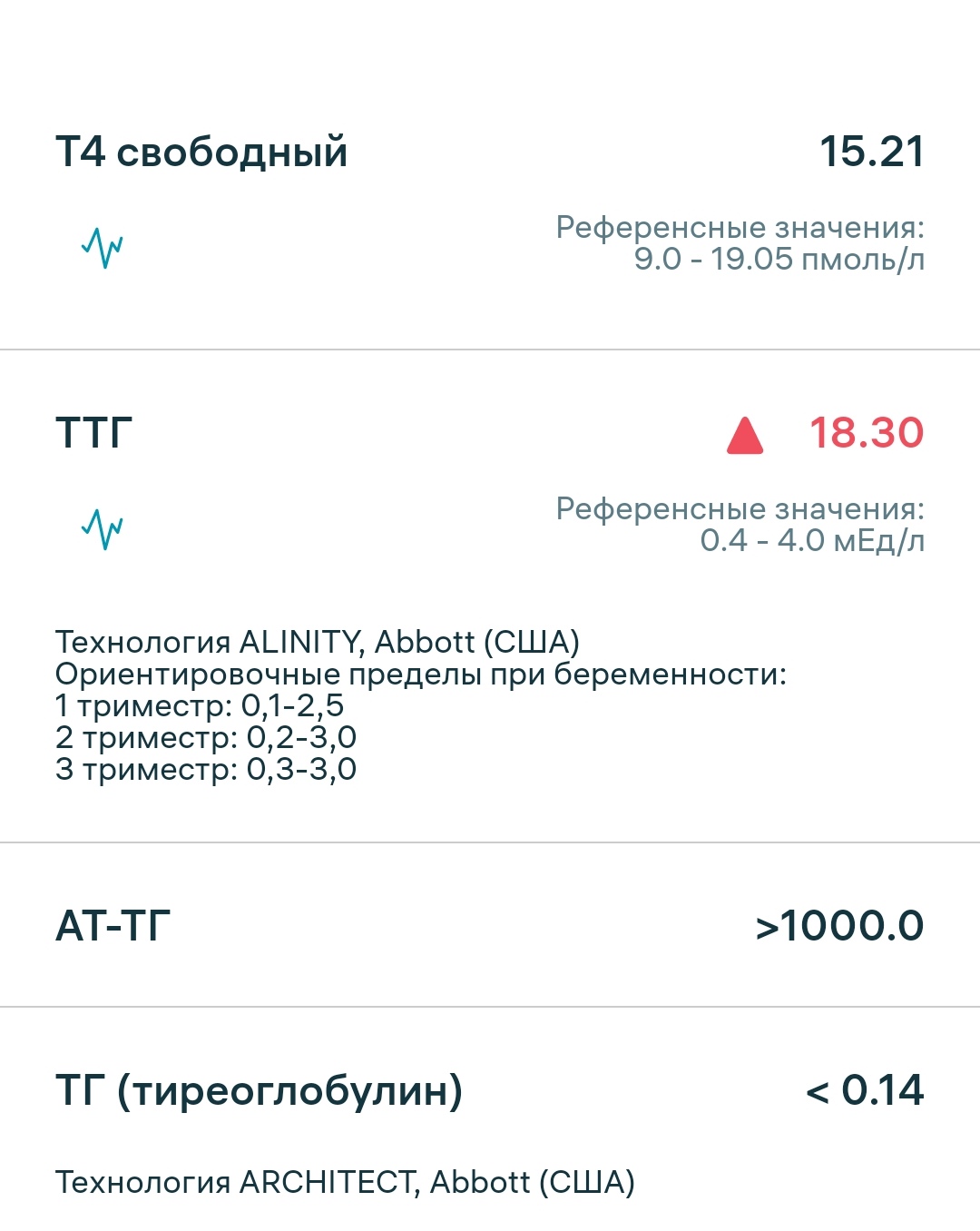
Task: Tap the Технология ARCHITECT, Abbott note
Action: 345,1182
